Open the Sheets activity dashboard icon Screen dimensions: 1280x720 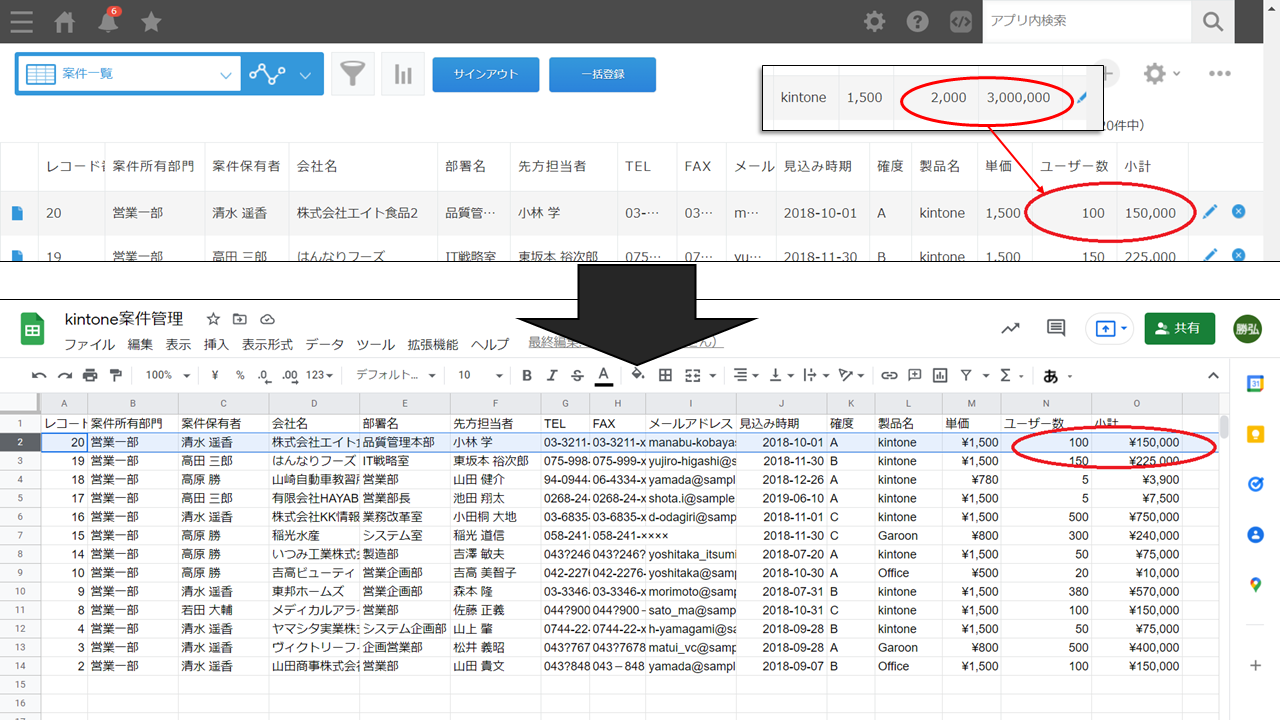click(1011, 328)
